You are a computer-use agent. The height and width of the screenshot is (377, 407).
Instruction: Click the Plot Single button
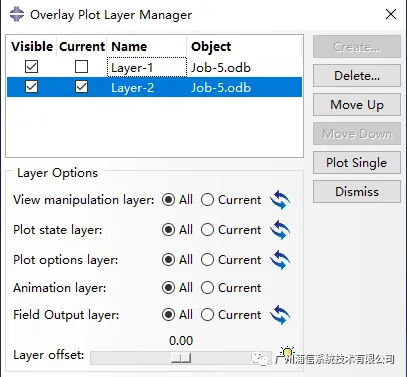pyautogui.click(x=357, y=163)
